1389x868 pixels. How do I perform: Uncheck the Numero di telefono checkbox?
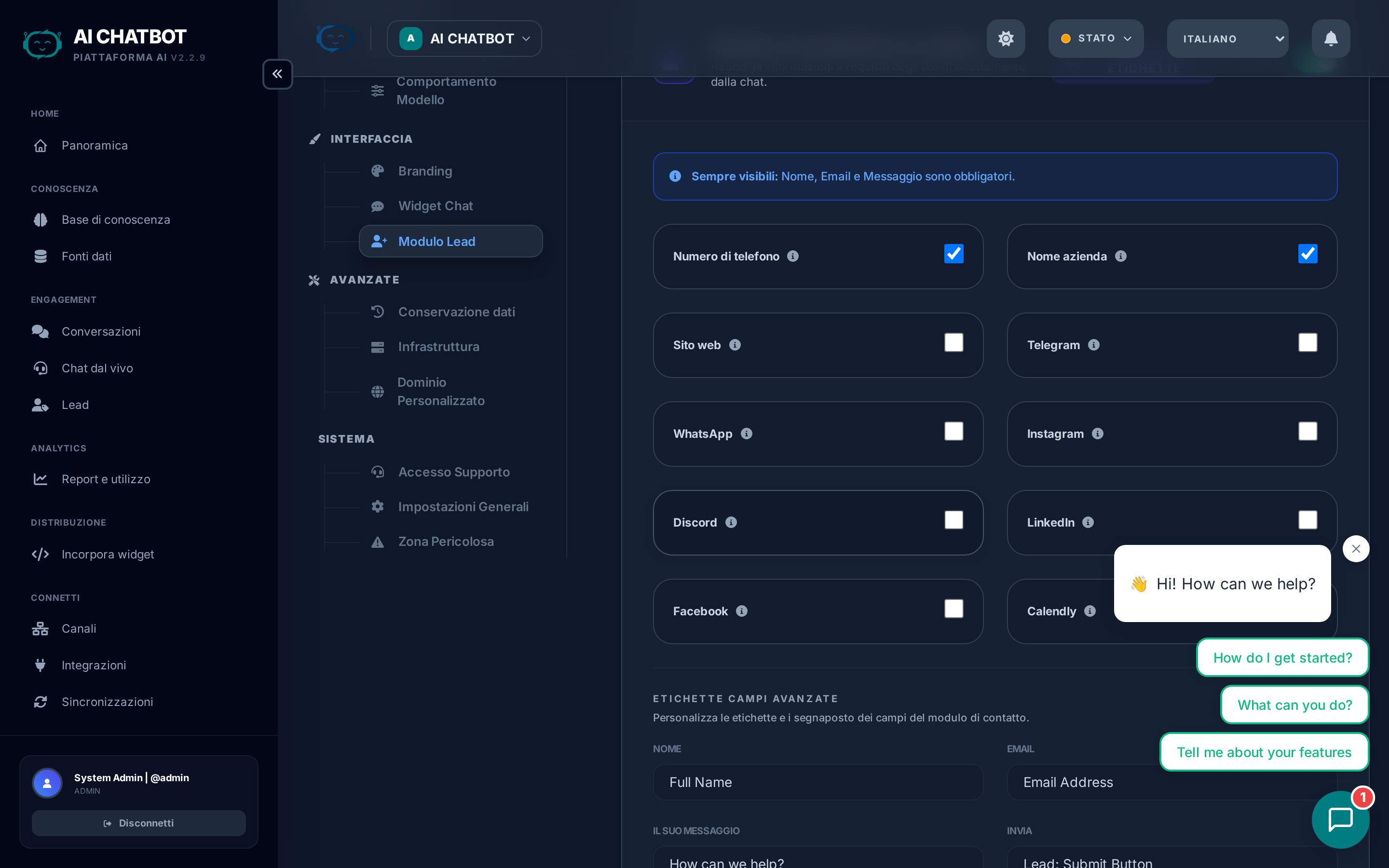953,254
